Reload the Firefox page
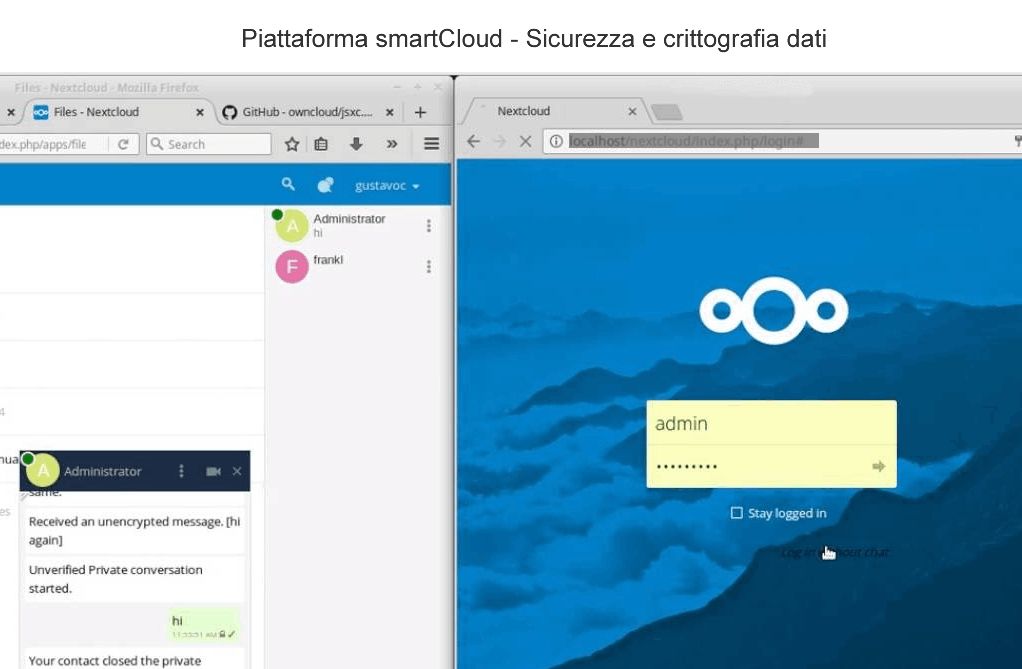Viewport: 1022px width, 669px height. point(123,144)
